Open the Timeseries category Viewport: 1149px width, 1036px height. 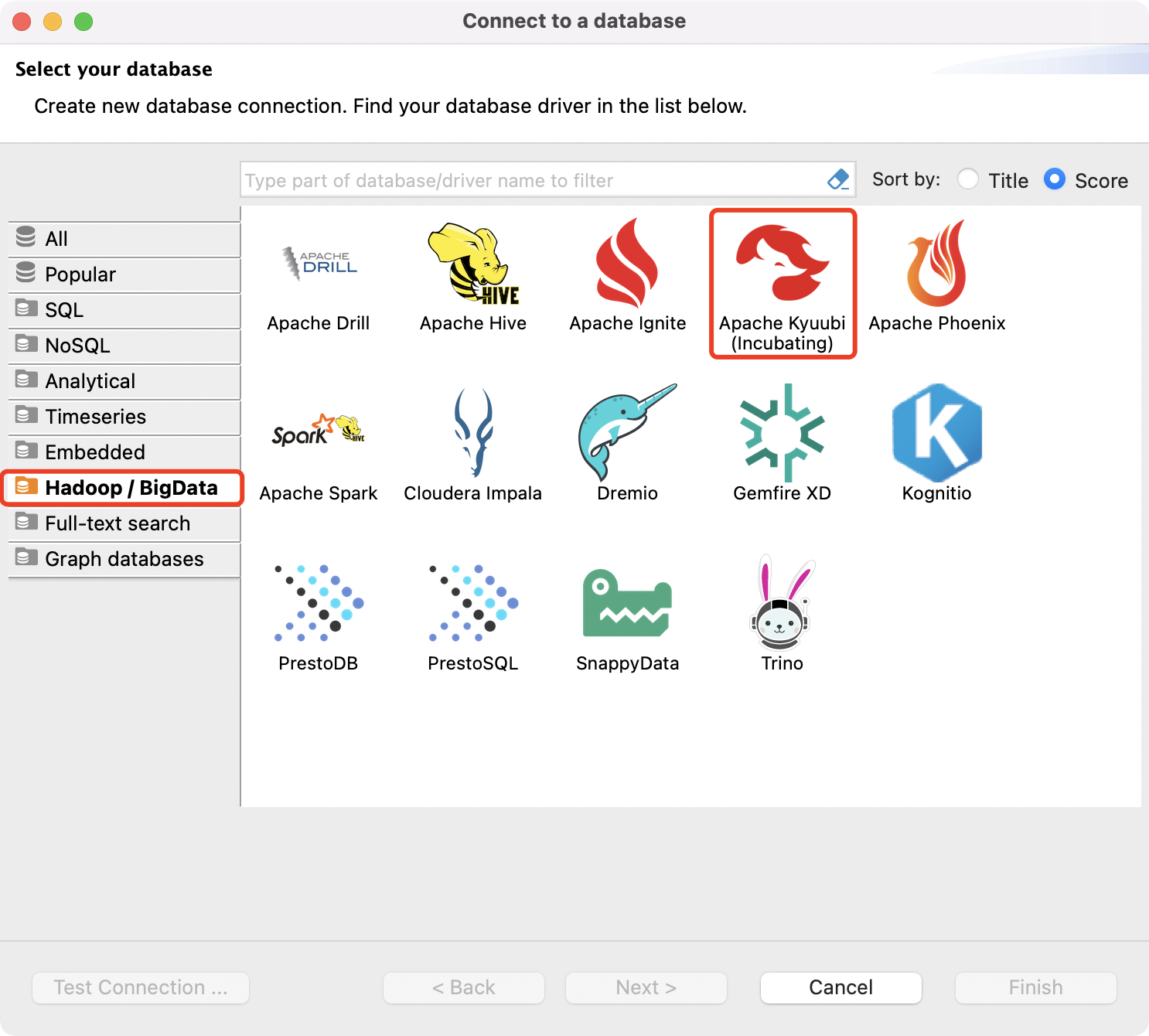(124, 417)
